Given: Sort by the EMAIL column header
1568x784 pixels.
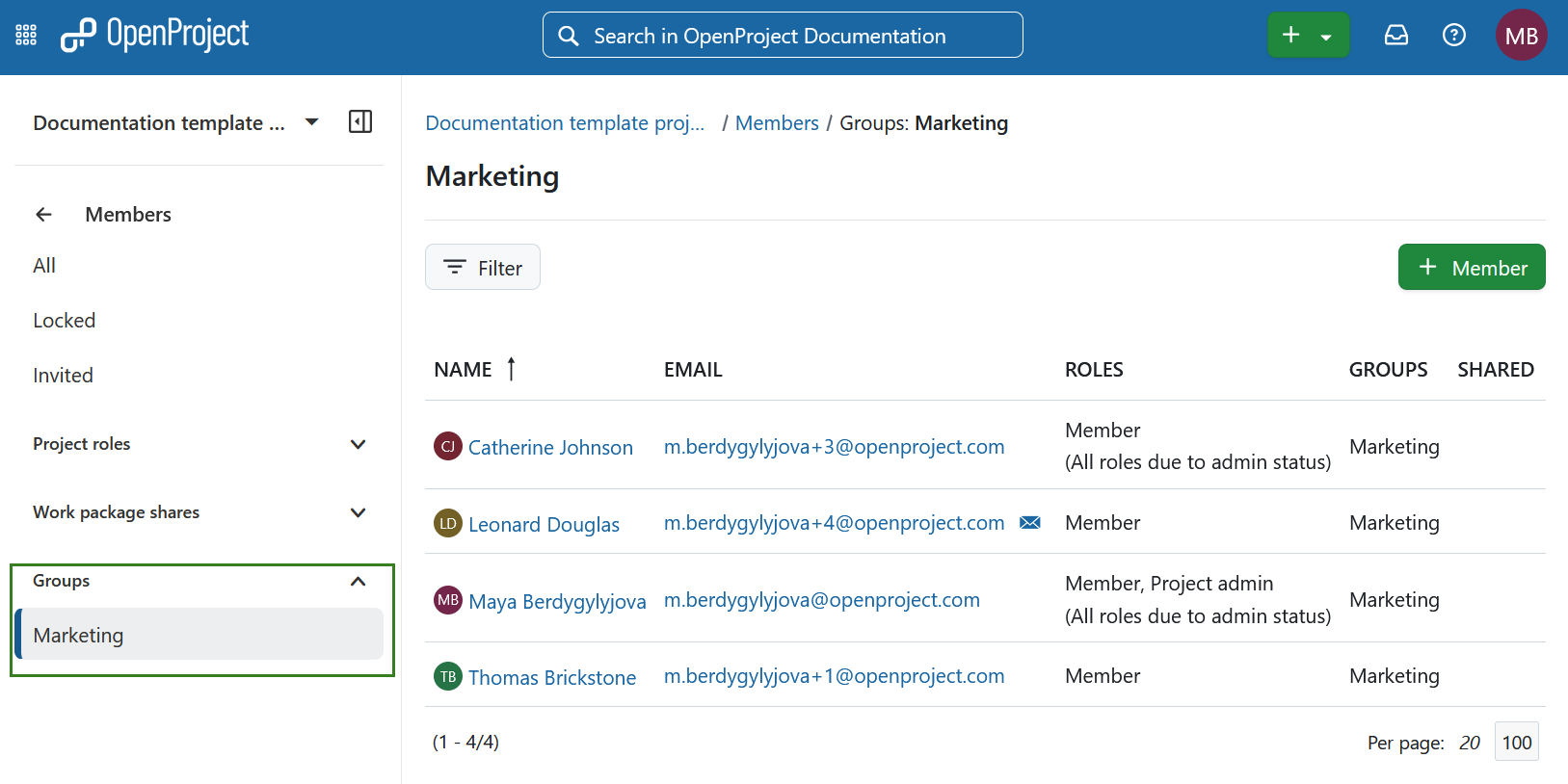Looking at the screenshot, I should click(x=693, y=370).
